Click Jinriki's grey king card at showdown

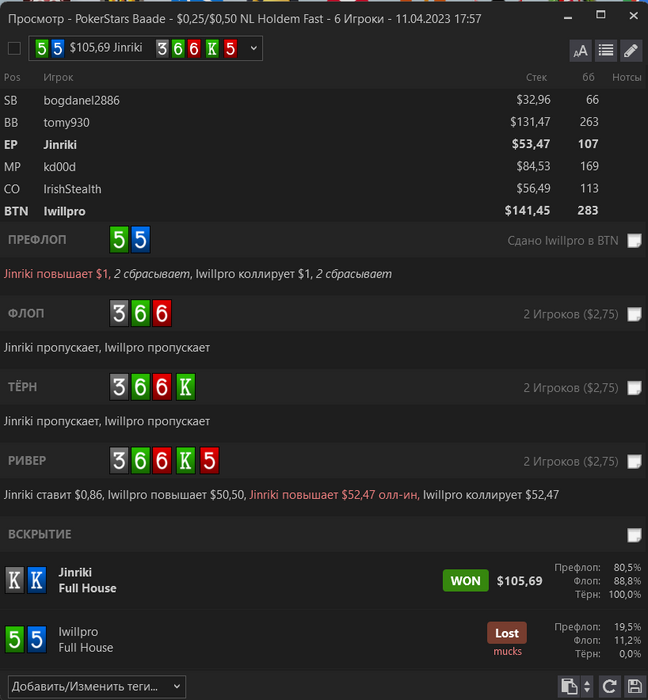[15, 580]
